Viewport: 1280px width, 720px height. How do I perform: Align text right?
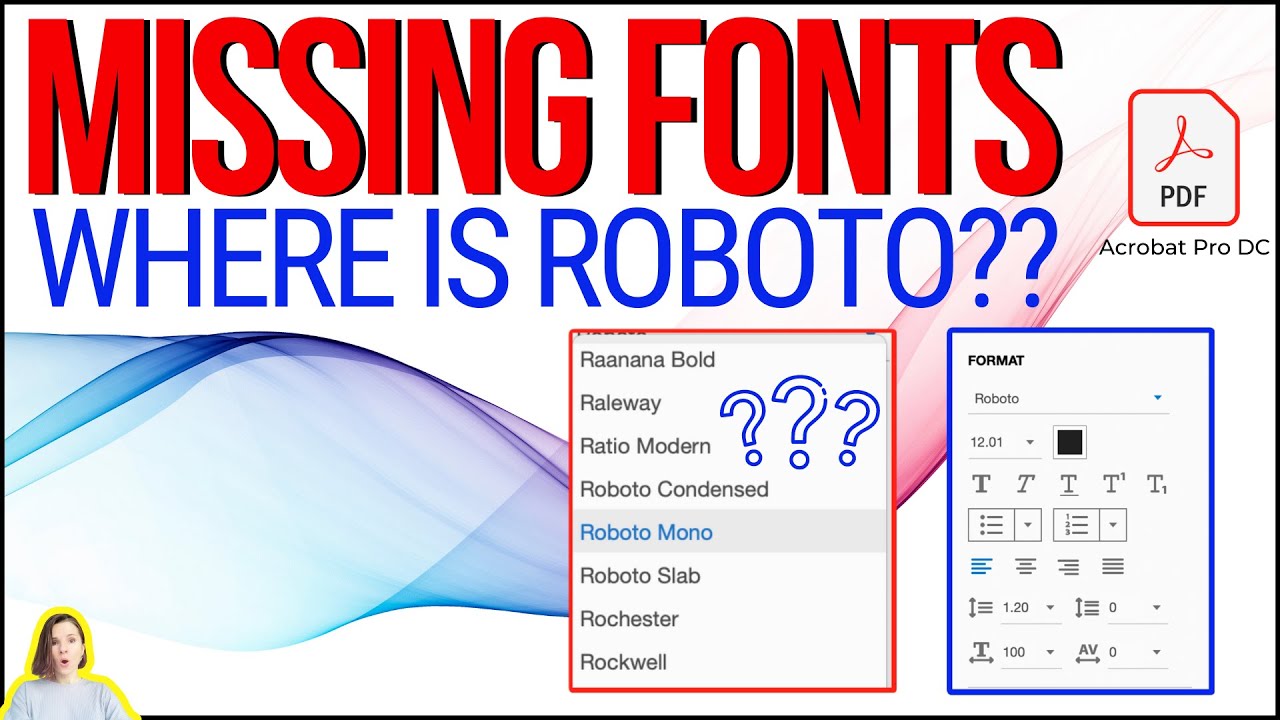[1069, 567]
